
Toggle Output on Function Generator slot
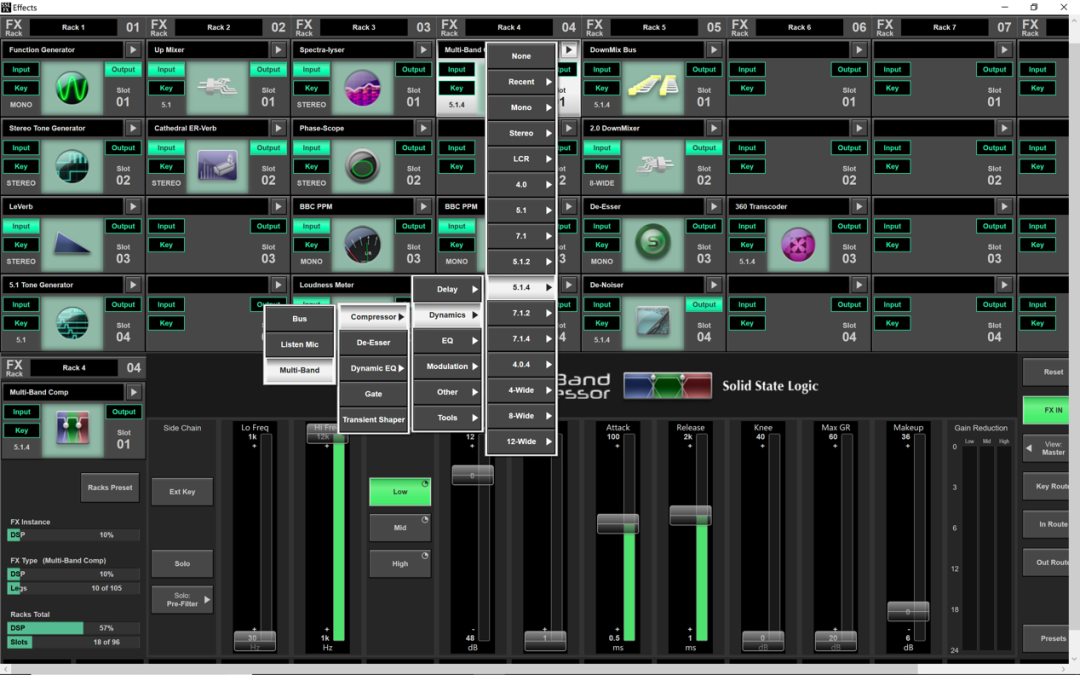(123, 70)
